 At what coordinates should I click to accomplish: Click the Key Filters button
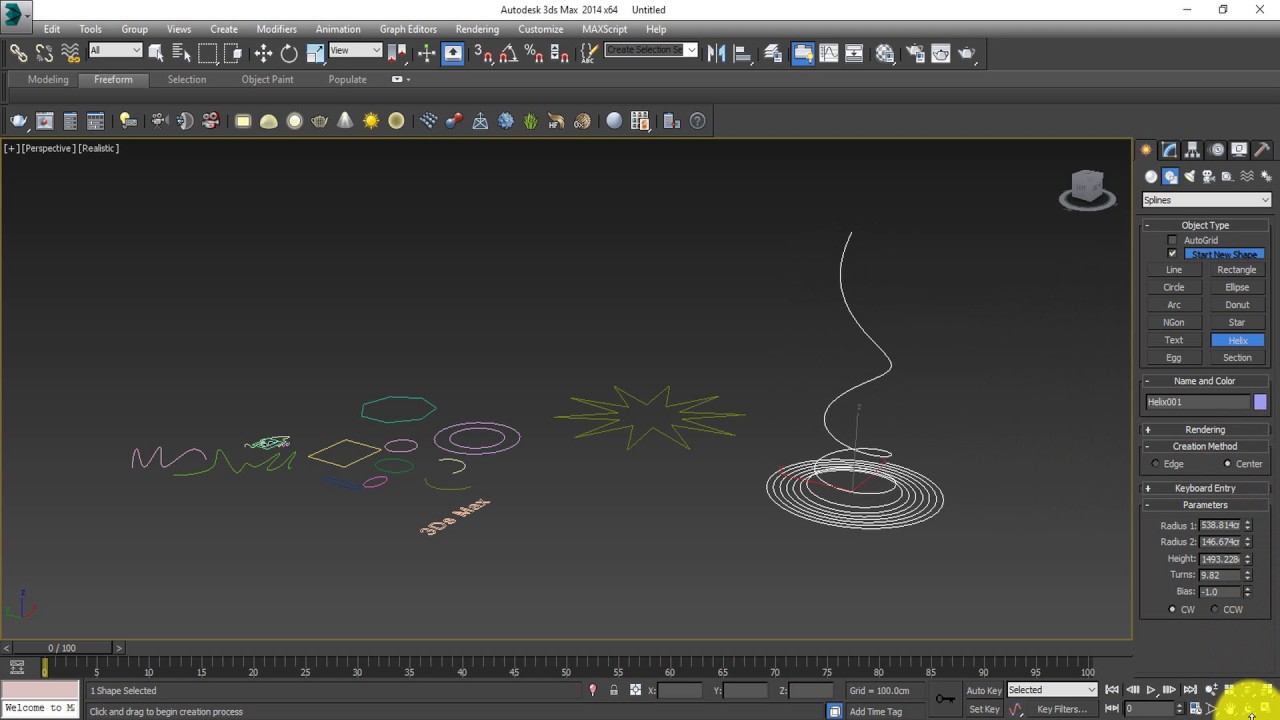(1062, 709)
